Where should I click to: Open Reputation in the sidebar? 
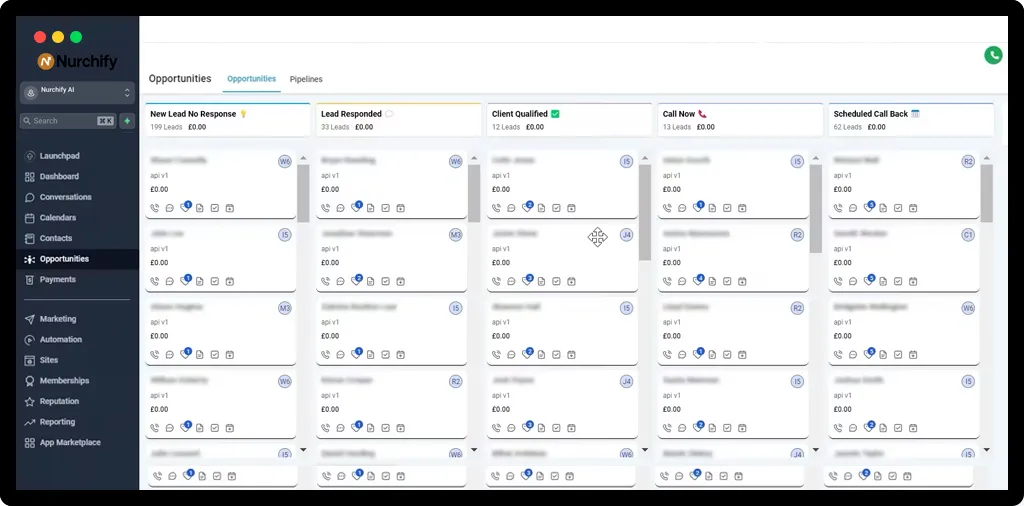point(59,402)
